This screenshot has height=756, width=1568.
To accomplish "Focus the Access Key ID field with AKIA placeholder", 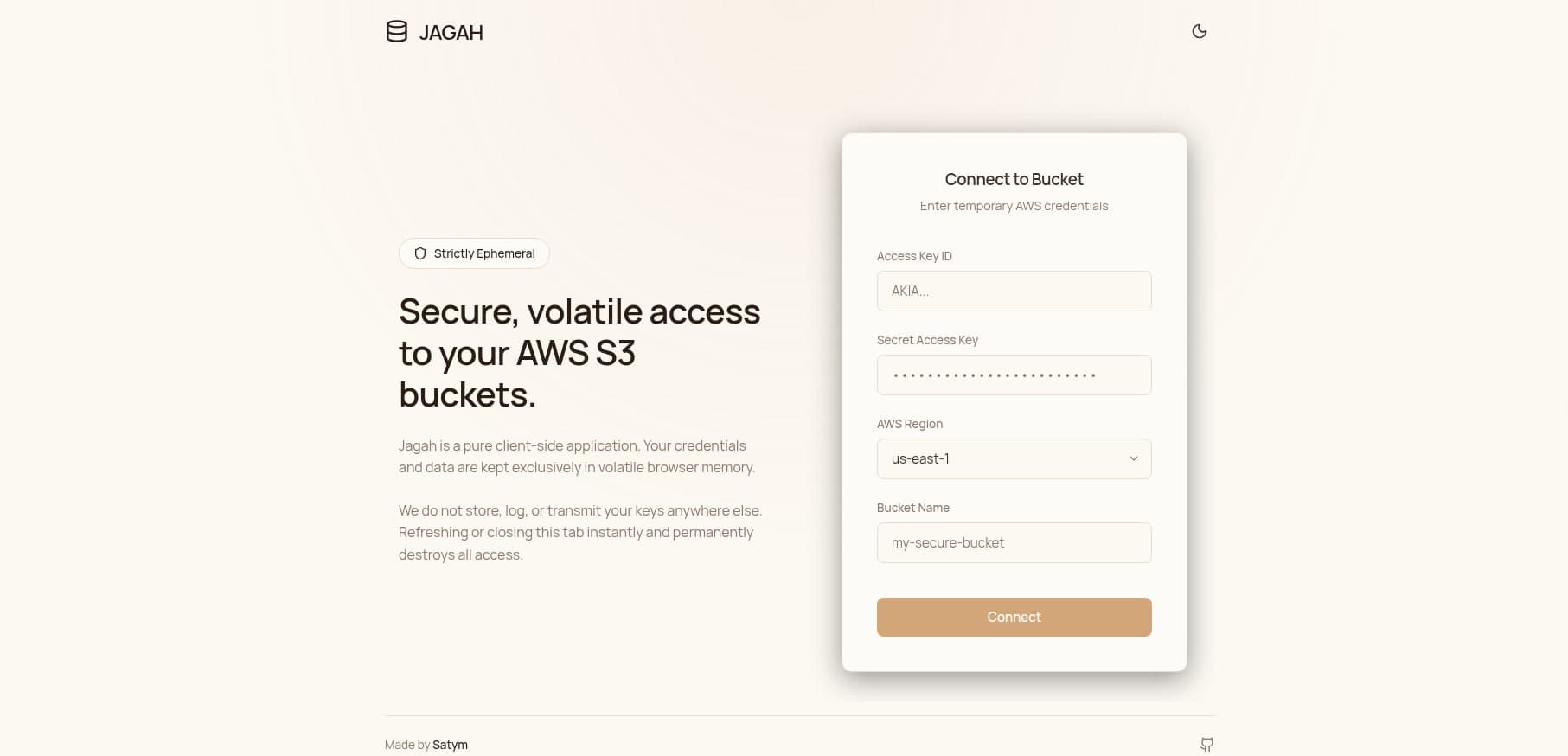I will (x=1014, y=291).
